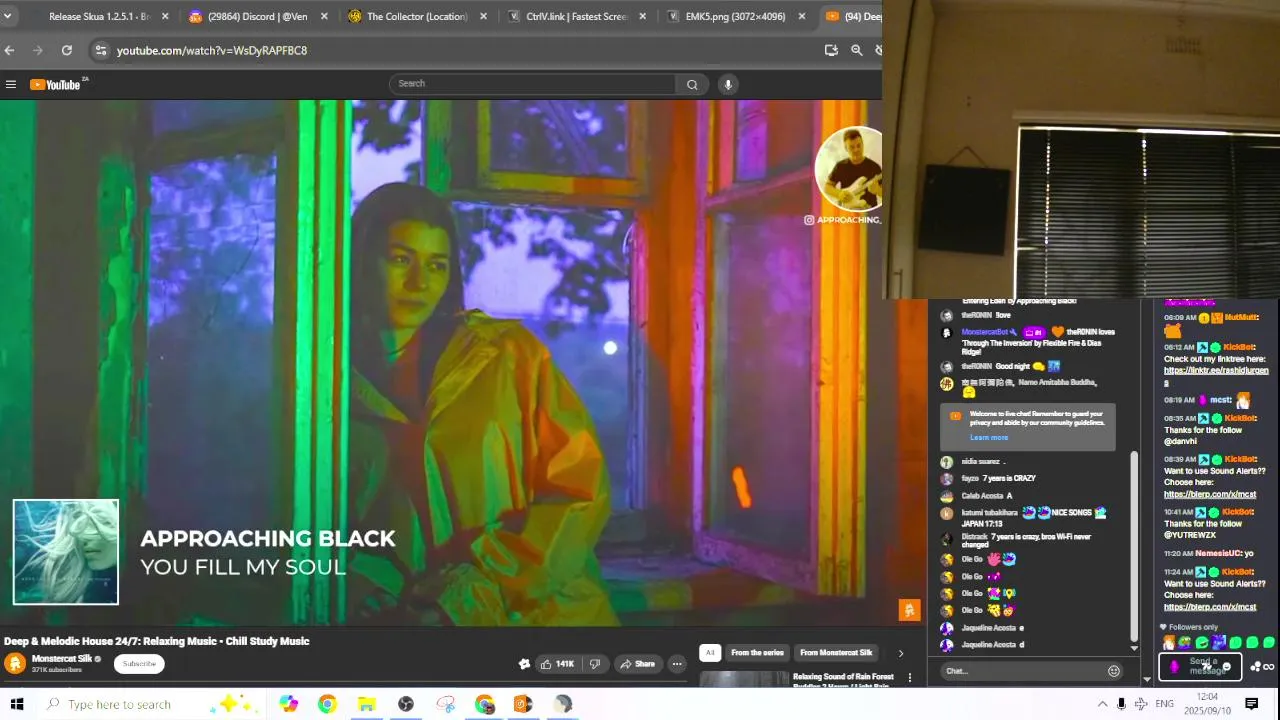Subscribe to Monstercat Silk
1280x720 pixels.
[139, 664]
